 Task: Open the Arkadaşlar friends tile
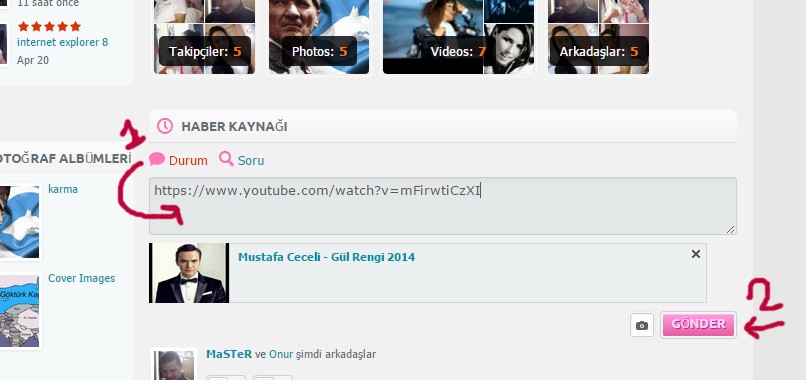(598, 37)
